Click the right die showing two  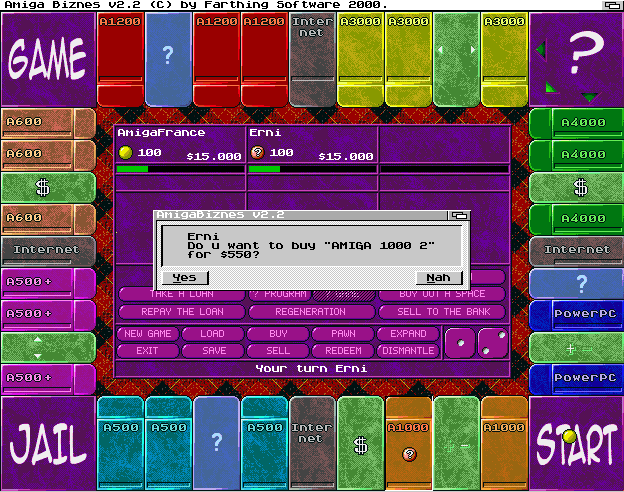pos(493,343)
